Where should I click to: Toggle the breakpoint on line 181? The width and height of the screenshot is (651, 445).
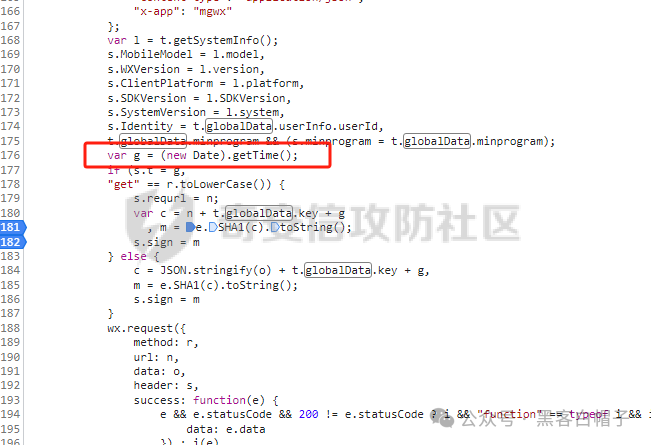pos(12,227)
